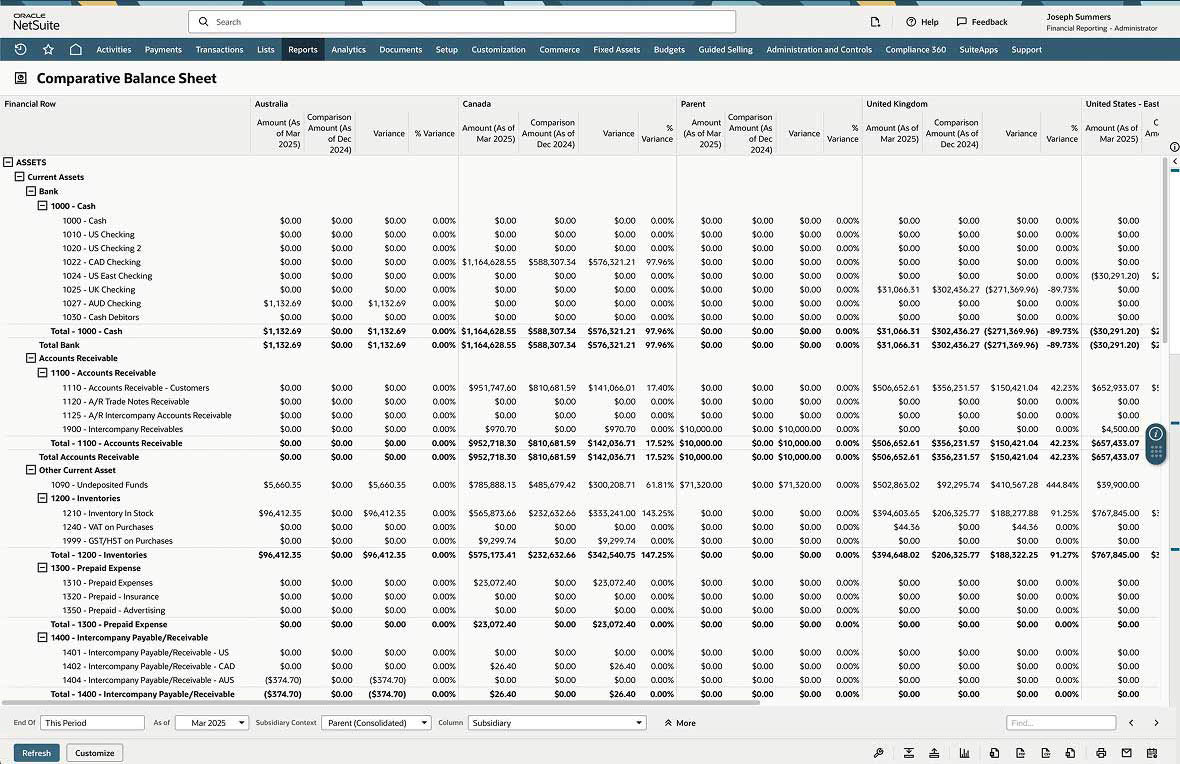Click the Shortcuts star icon
The width and height of the screenshot is (1180, 764).
48,49
